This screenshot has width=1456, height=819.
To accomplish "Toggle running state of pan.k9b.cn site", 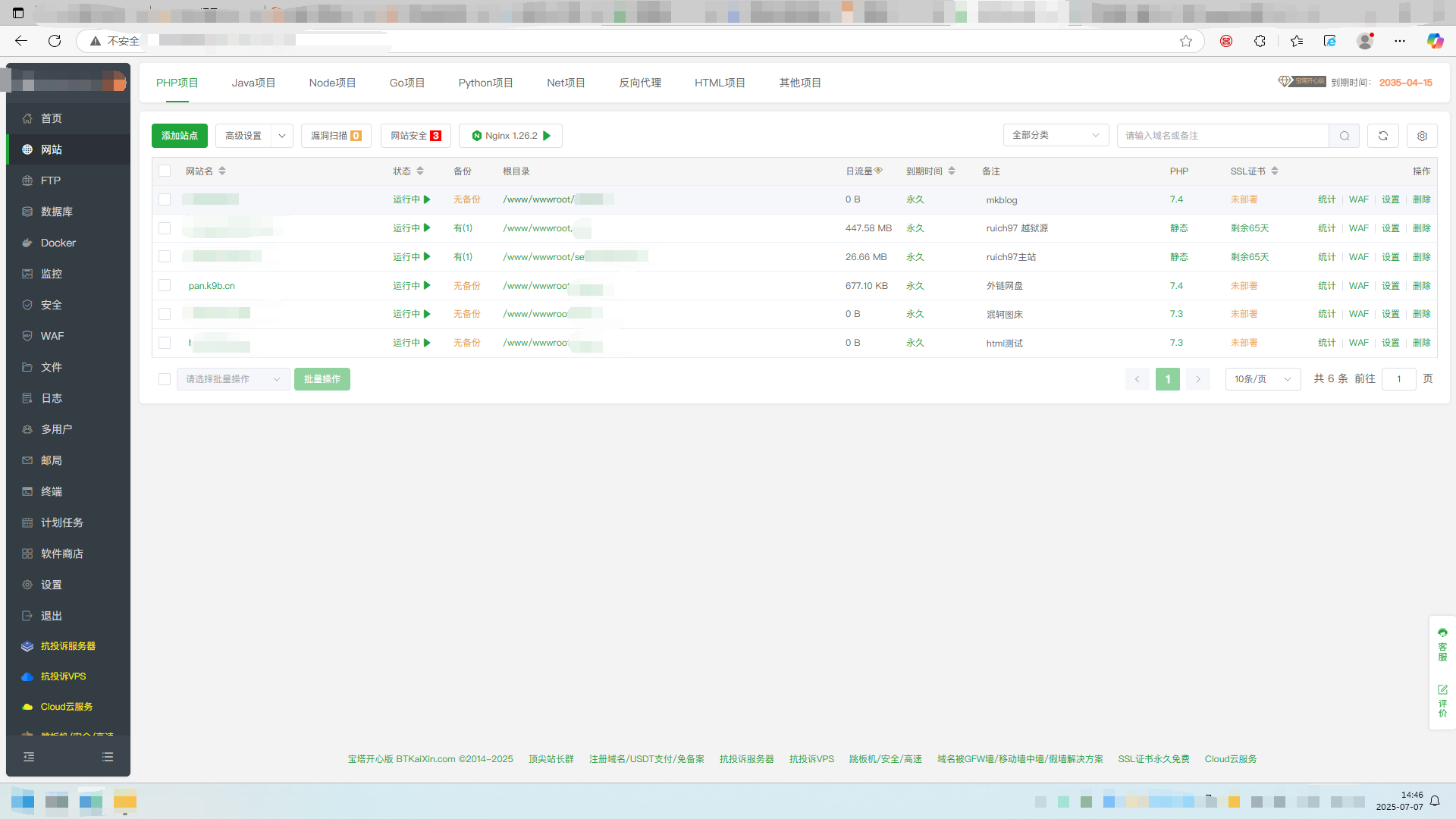I will 412,286.
